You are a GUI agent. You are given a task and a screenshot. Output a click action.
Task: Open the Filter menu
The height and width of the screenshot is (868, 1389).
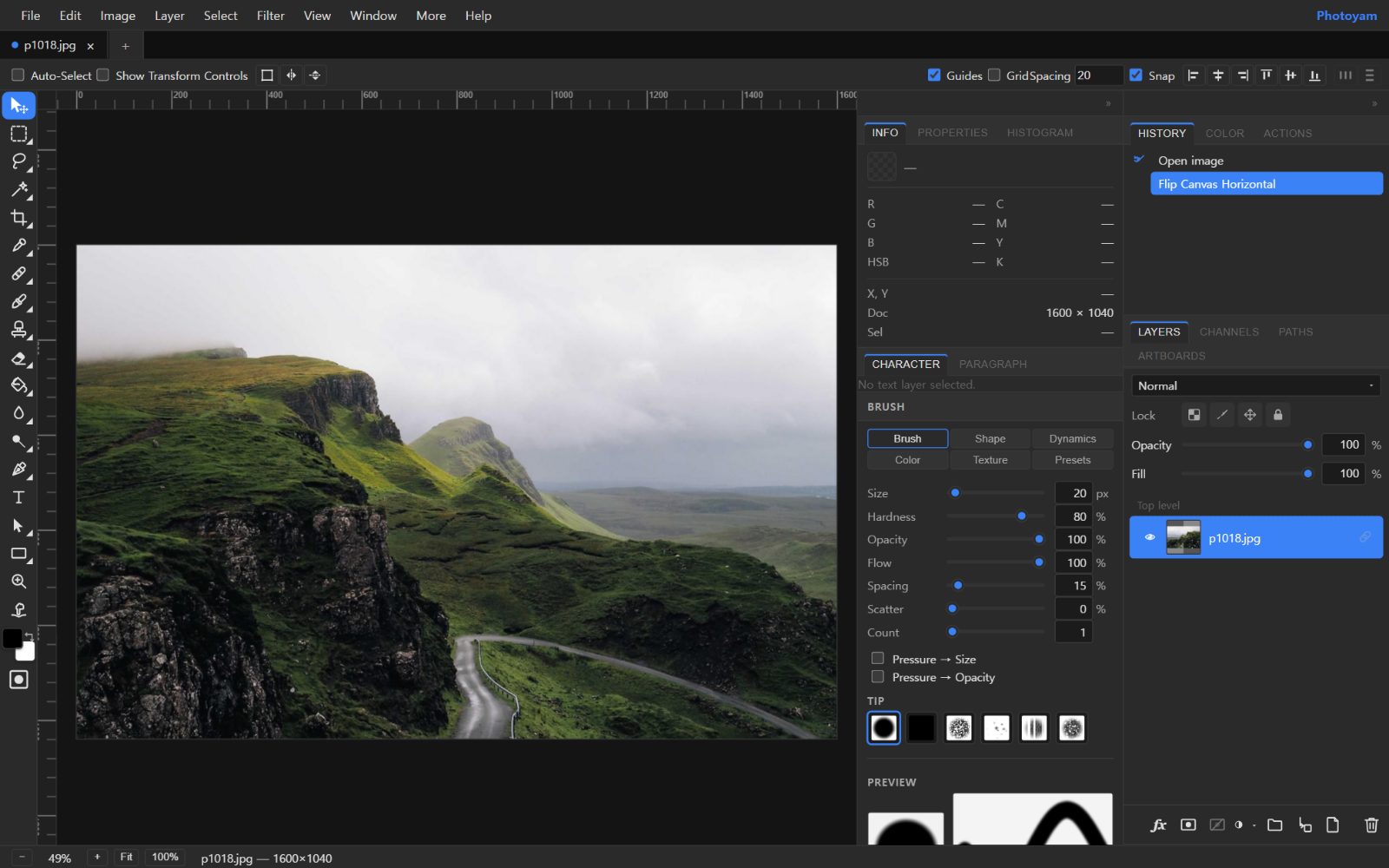coord(270,16)
